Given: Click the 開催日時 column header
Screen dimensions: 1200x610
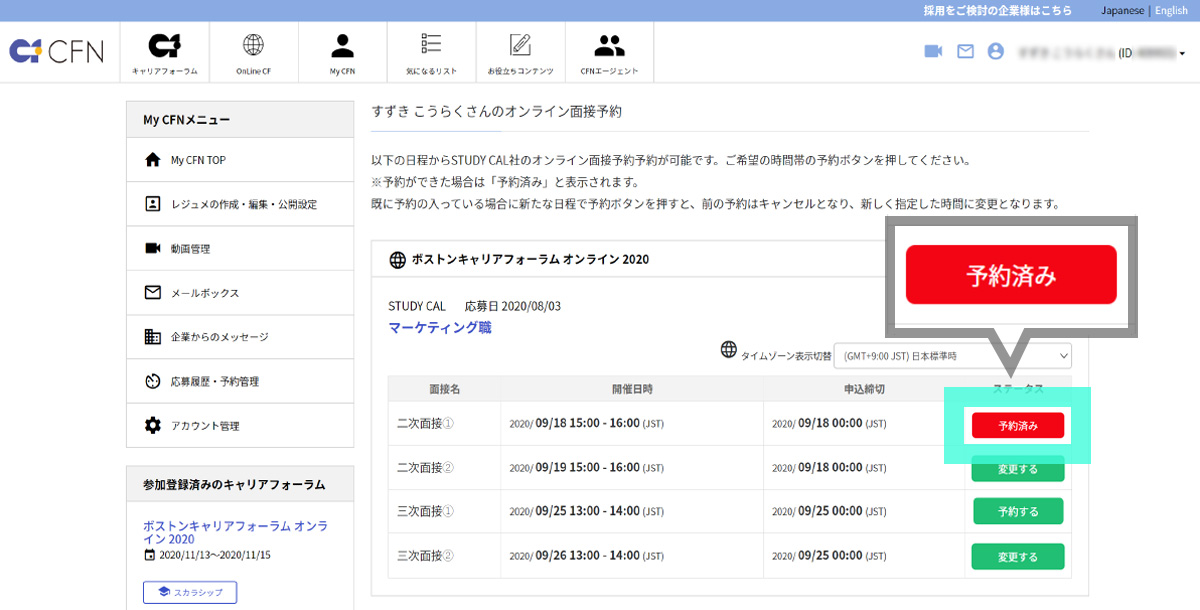Looking at the screenshot, I should (632, 388).
